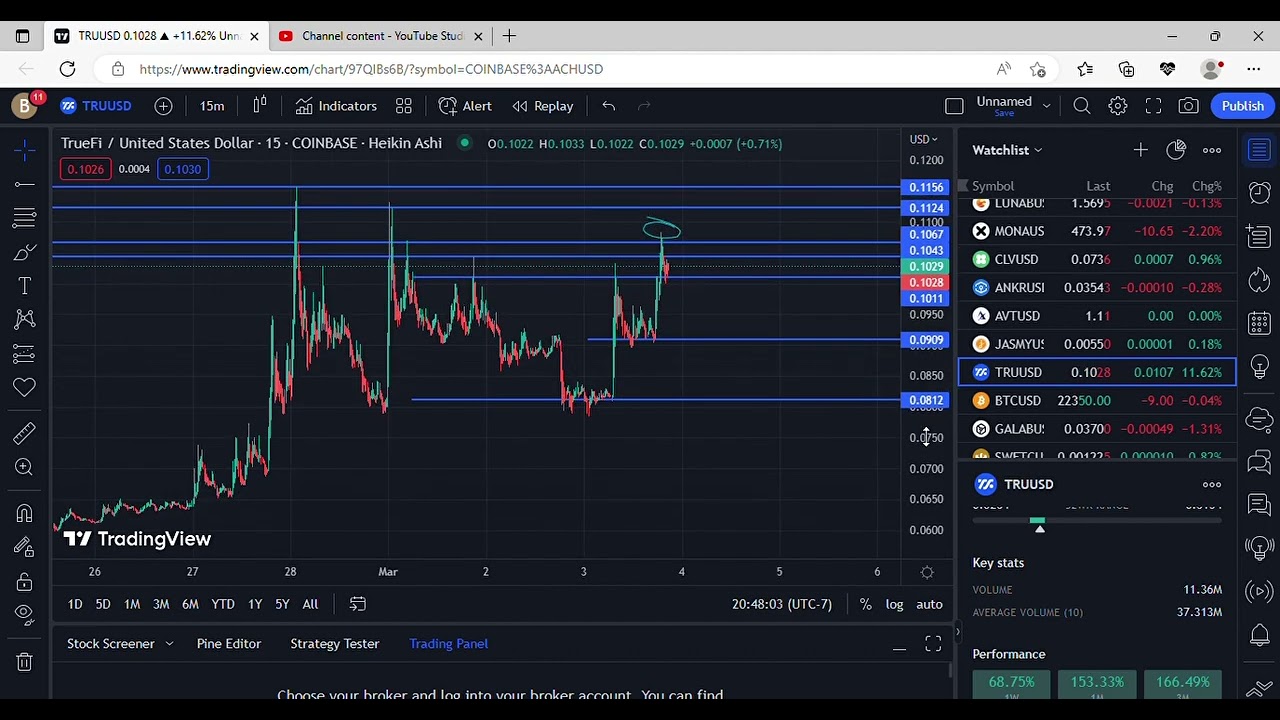
Task: Open chart settings gear icon
Action: pyautogui.click(x=1118, y=106)
